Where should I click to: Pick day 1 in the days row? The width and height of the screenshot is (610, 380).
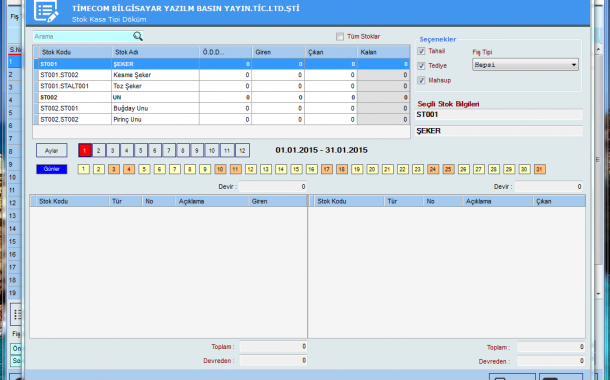(x=84, y=169)
